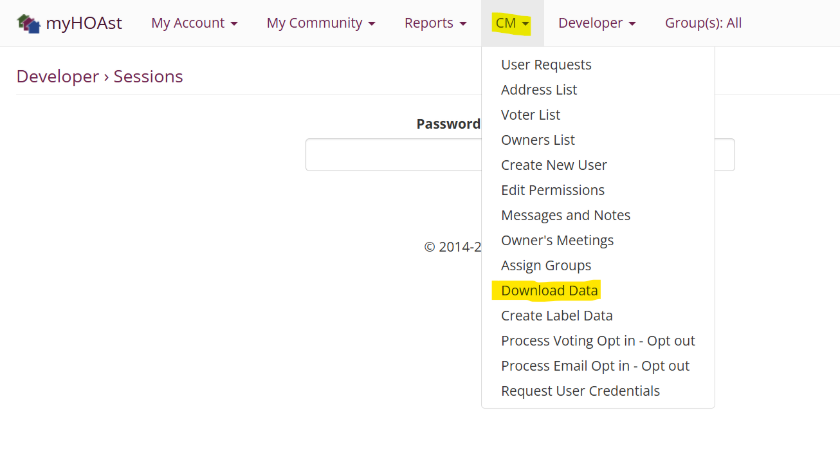Open Edit Permissions
Screen dimensions: 840x453
coord(553,190)
